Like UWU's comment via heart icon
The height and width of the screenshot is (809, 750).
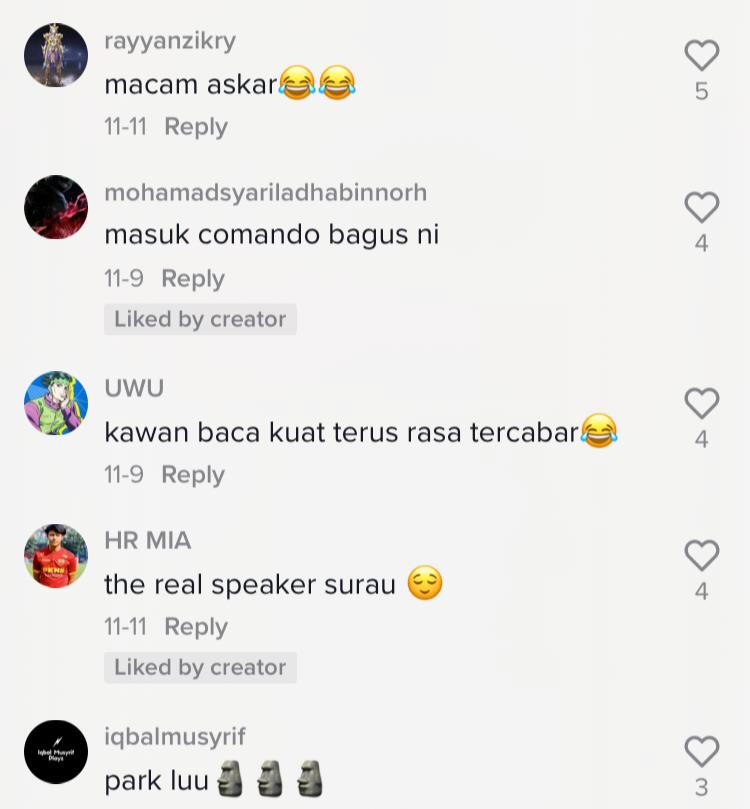702,403
